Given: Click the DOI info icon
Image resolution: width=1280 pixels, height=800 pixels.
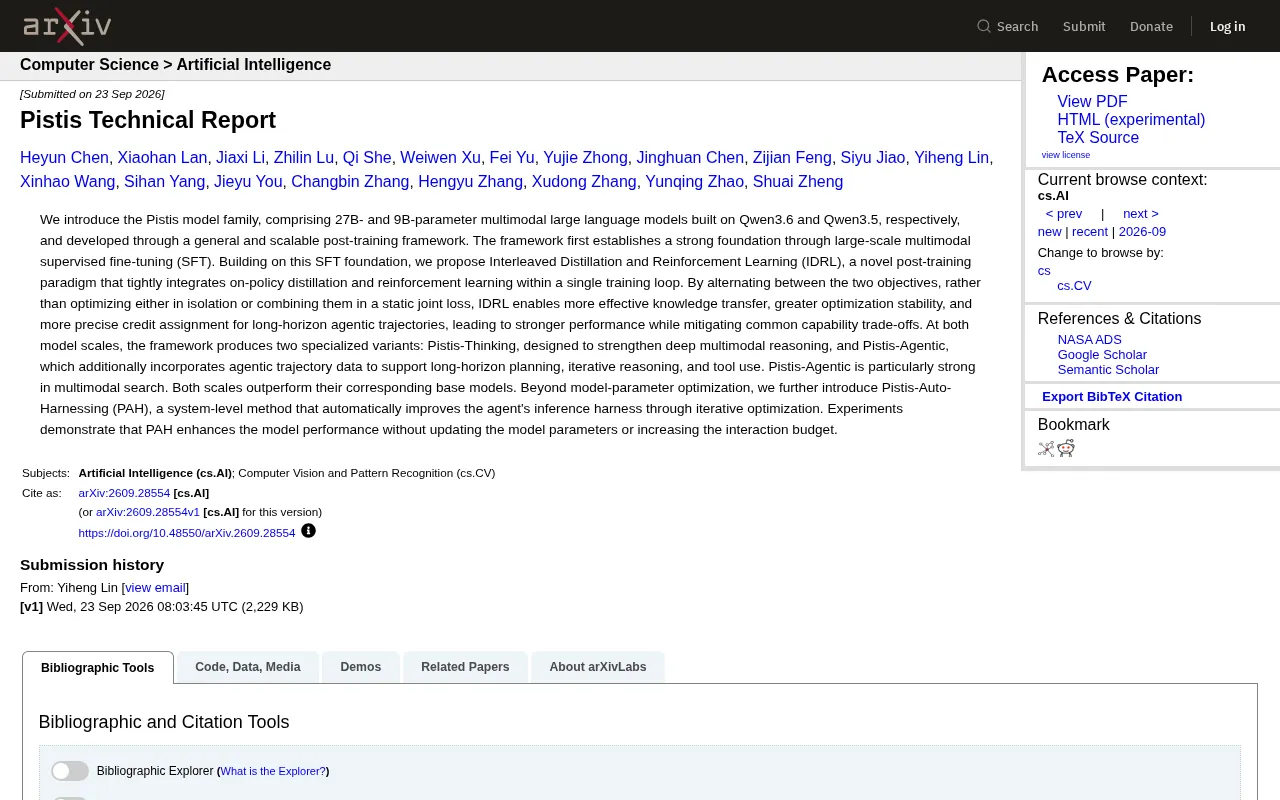Looking at the screenshot, I should [308, 531].
